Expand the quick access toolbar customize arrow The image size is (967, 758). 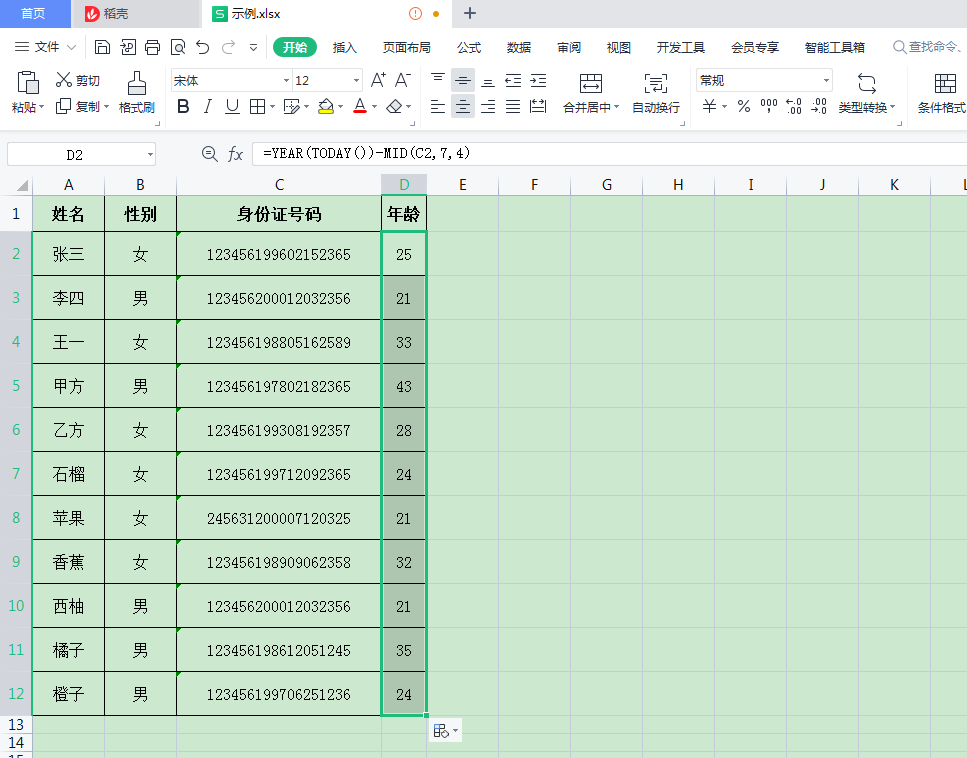click(x=253, y=47)
